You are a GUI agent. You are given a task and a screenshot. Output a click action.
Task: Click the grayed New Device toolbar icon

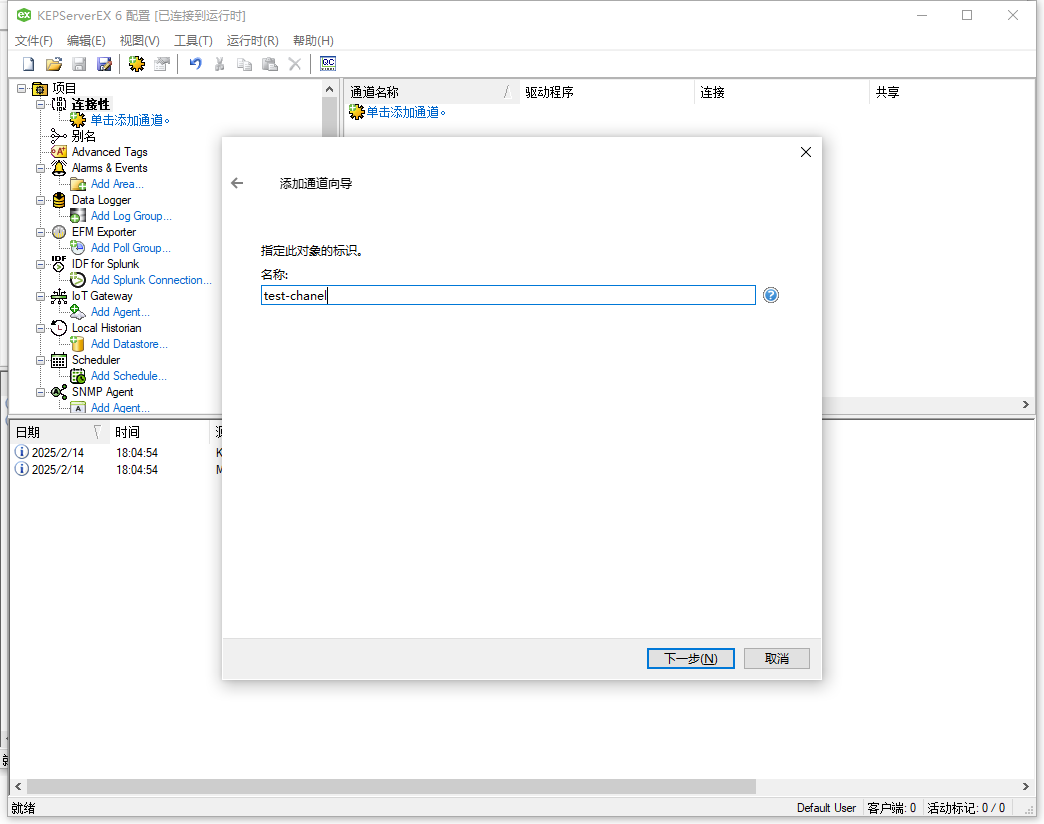pyautogui.click(x=162, y=64)
